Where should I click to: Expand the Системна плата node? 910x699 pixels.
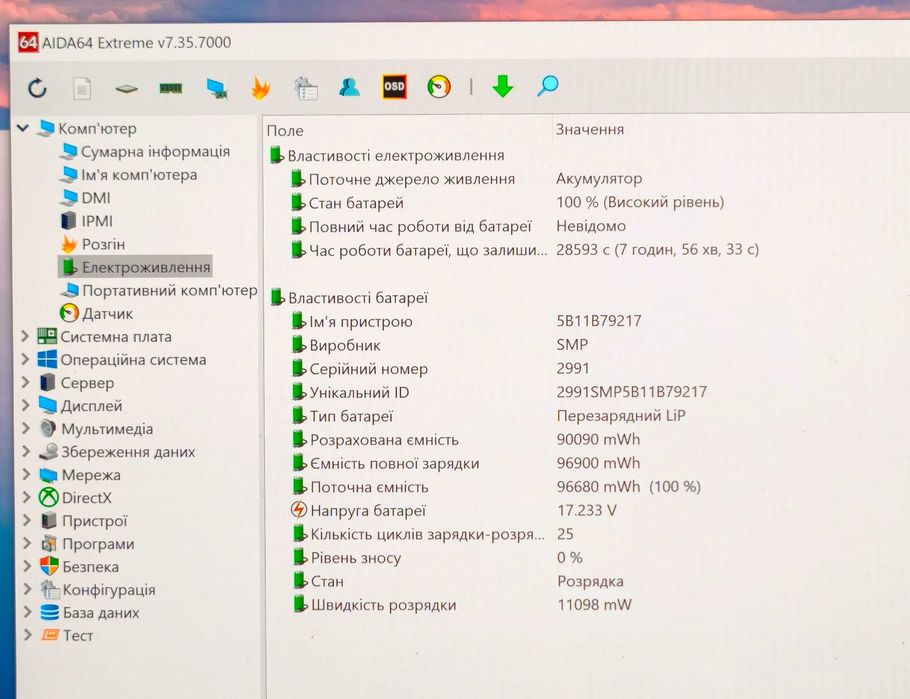pos(25,336)
